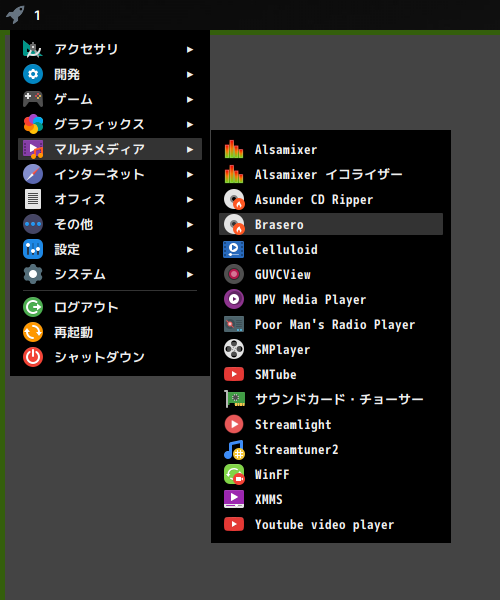Viewport: 500px width, 600px height.
Task: Click the Streamtuner2 music note icon
Action: 234,449
